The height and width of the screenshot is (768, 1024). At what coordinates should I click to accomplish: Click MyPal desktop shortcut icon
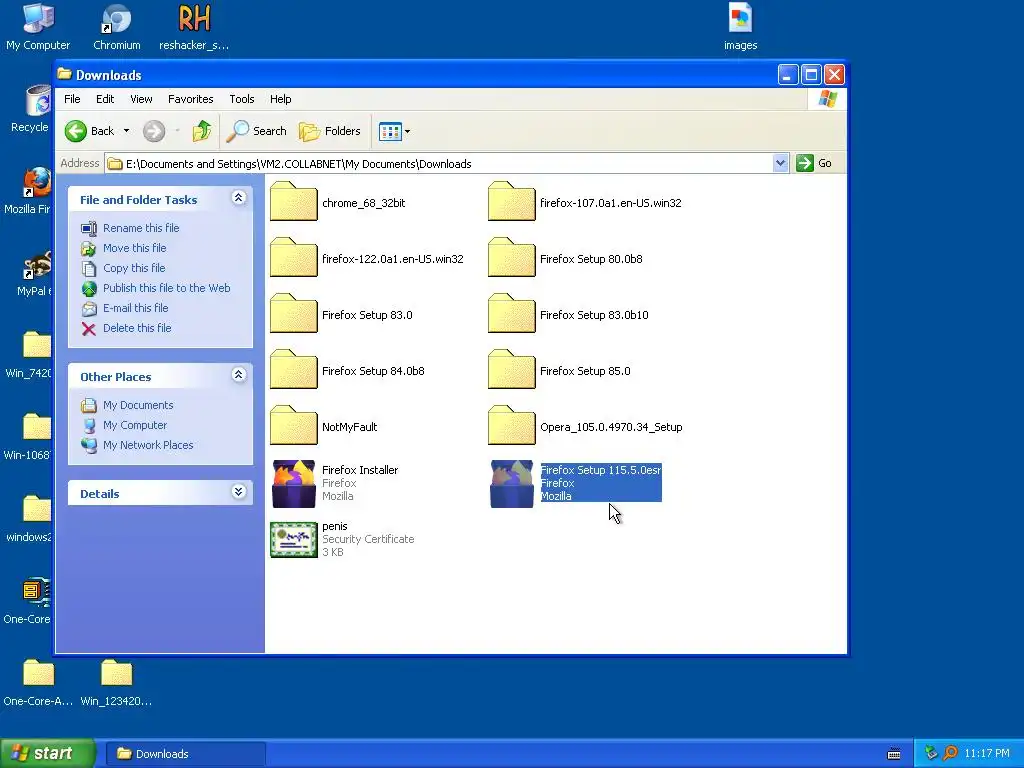point(37,264)
